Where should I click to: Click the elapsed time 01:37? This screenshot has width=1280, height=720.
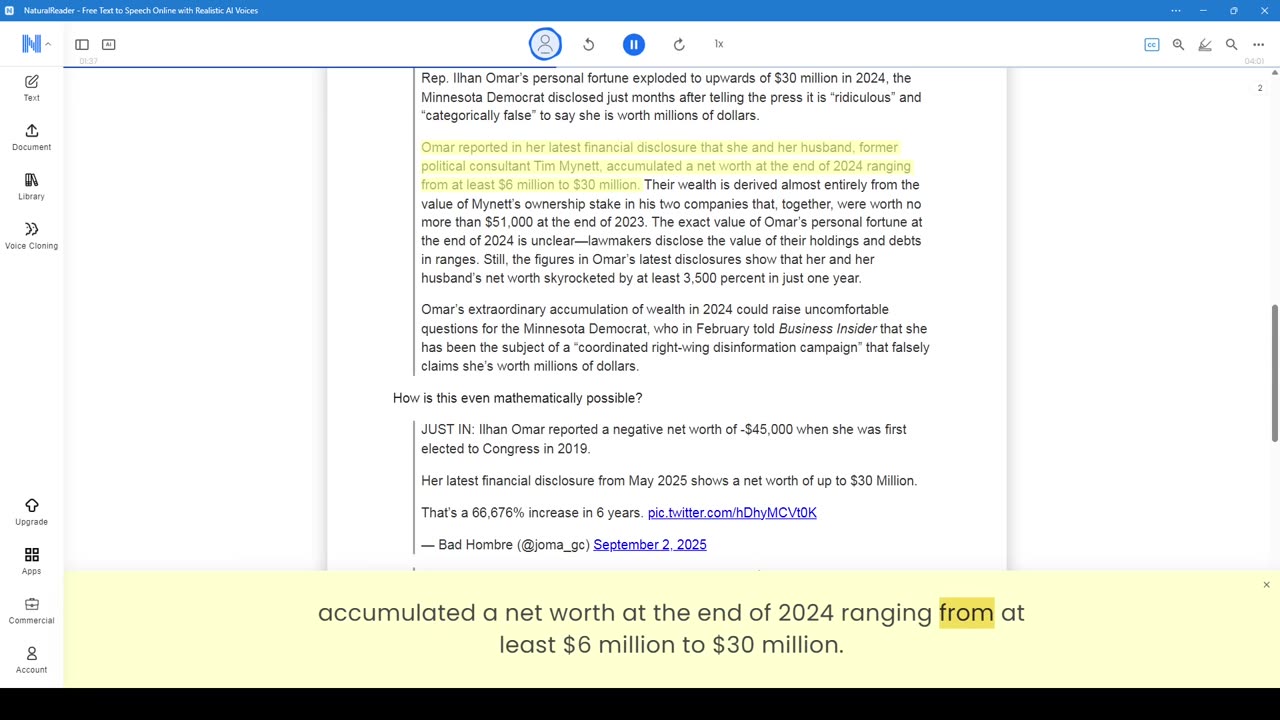click(88, 62)
